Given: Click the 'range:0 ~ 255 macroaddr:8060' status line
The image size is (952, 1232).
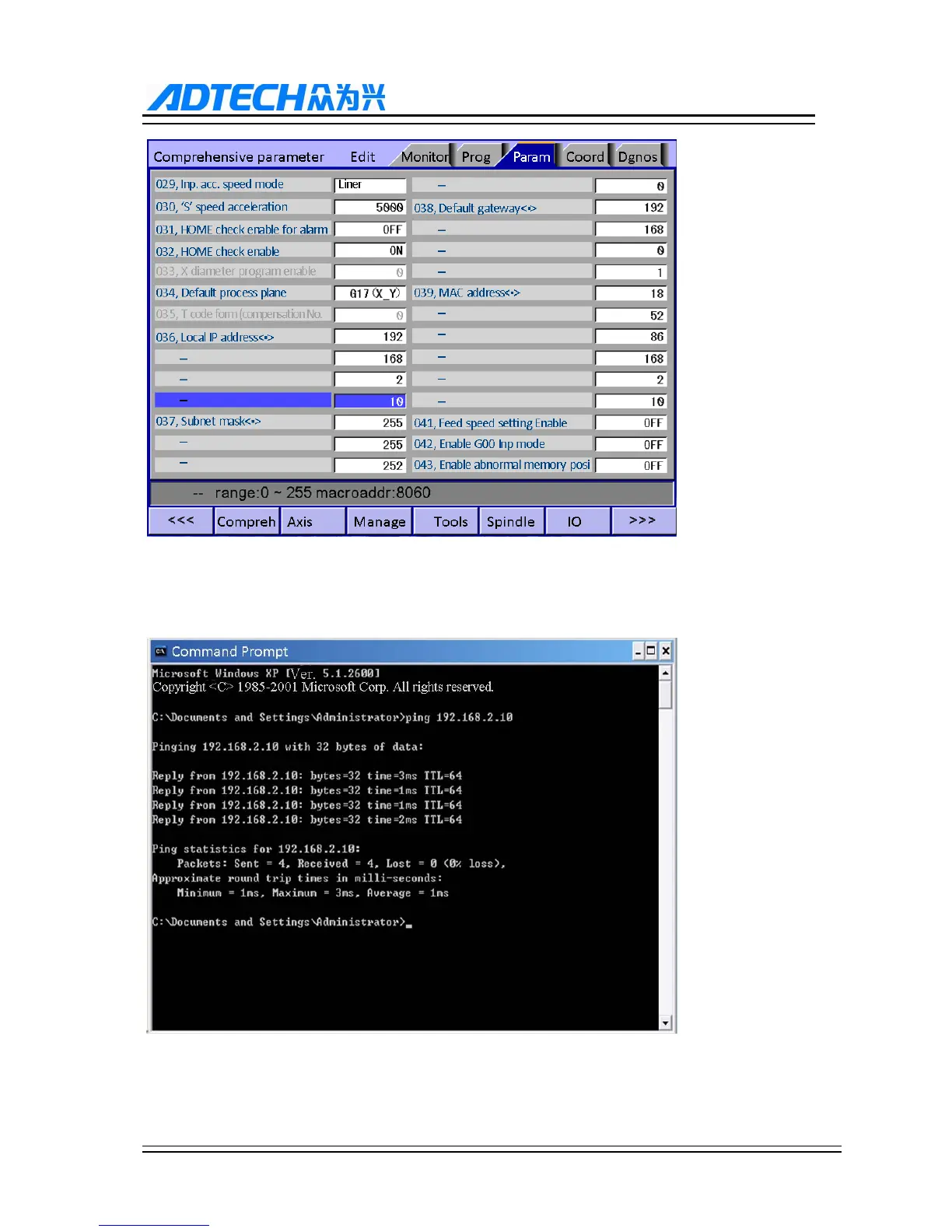Looking at the screenshot, I should pos(322,493).
